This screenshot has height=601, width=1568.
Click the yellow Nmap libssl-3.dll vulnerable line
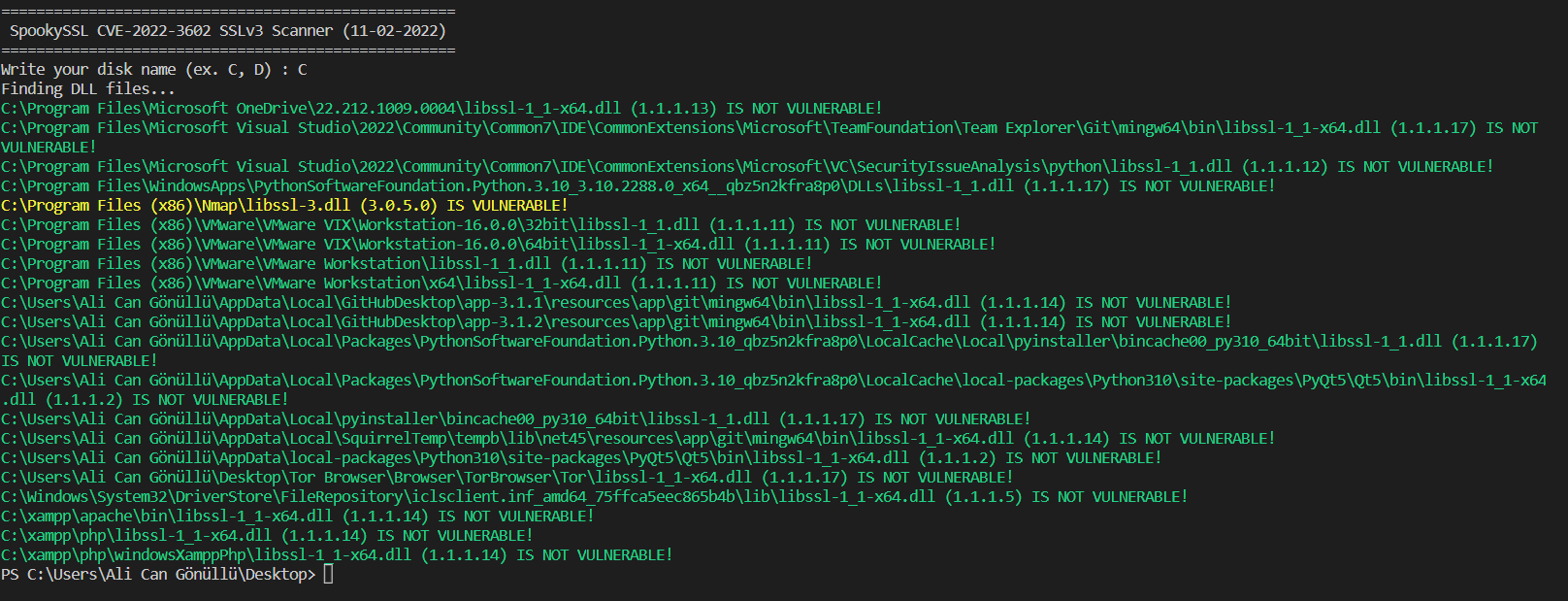(x=284, y=206)
